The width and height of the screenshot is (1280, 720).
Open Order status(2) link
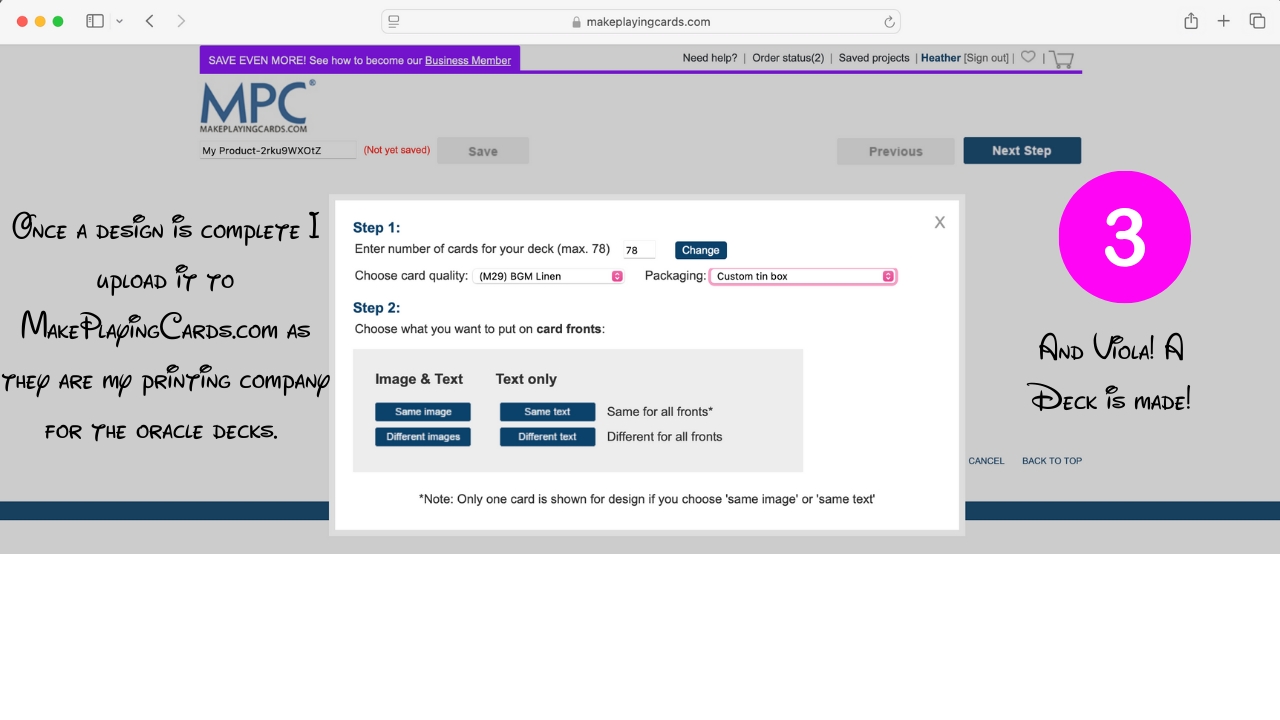[x=788, y=58]
